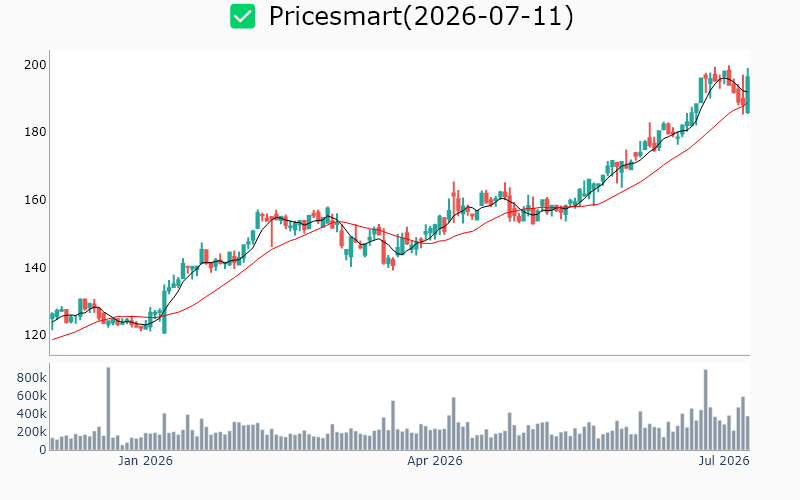800x500 pixels.
Task: Select the Jul 2026 date axis label
Action: click(x=724, y=461)
